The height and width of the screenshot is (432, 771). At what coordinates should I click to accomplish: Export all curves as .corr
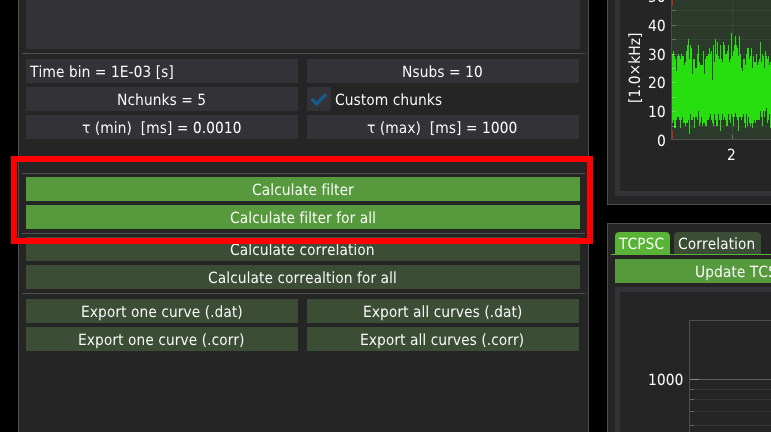point(442,340)
